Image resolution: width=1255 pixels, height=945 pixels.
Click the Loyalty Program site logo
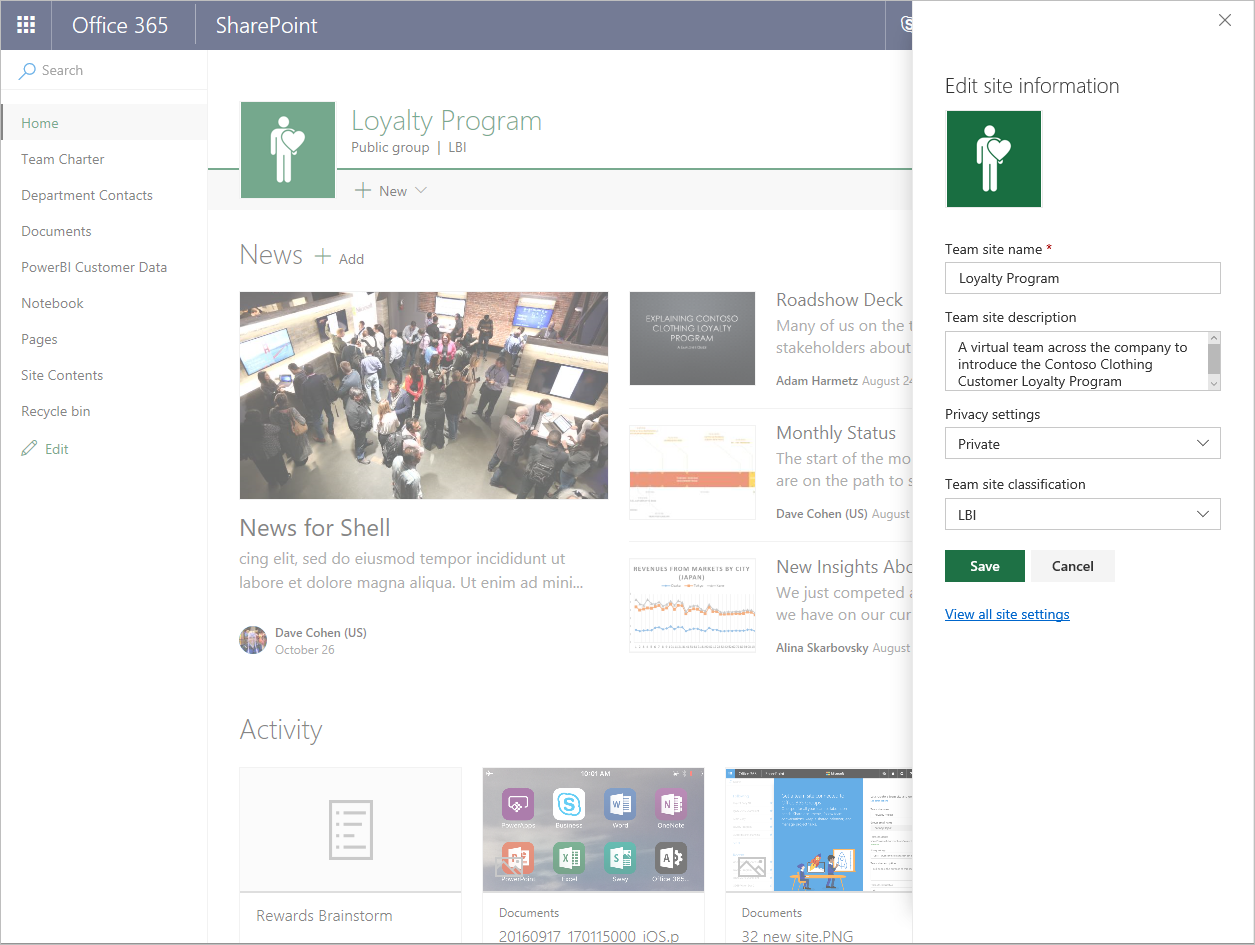coord(288,149)
